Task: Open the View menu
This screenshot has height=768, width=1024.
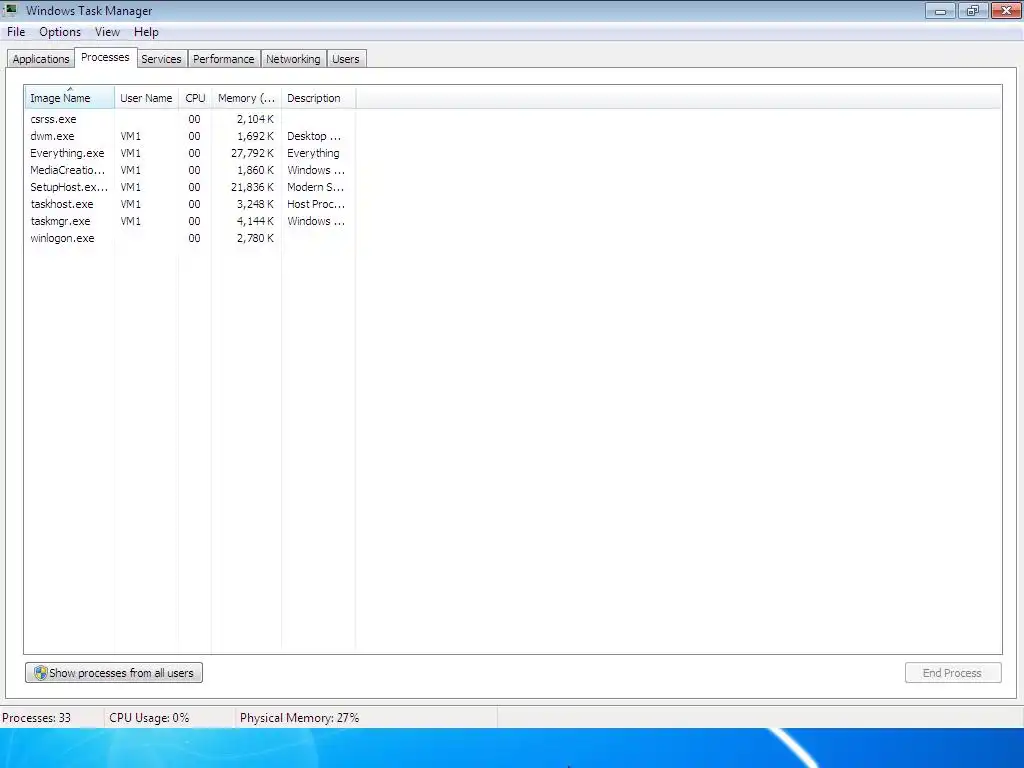Action: (107, 32)
